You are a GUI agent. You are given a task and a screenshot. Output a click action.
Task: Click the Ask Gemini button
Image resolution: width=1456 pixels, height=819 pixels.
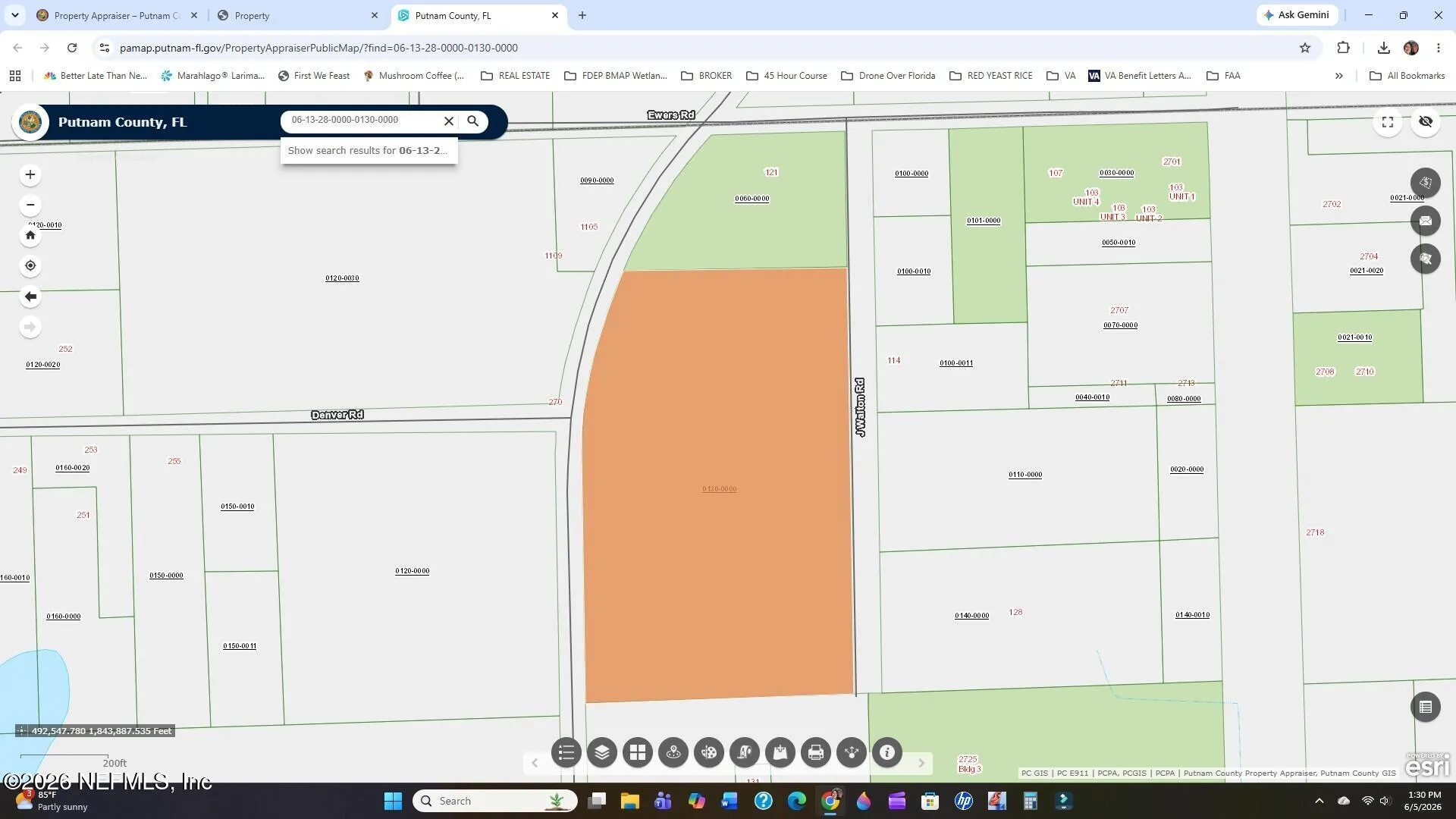pos(1297,15)
